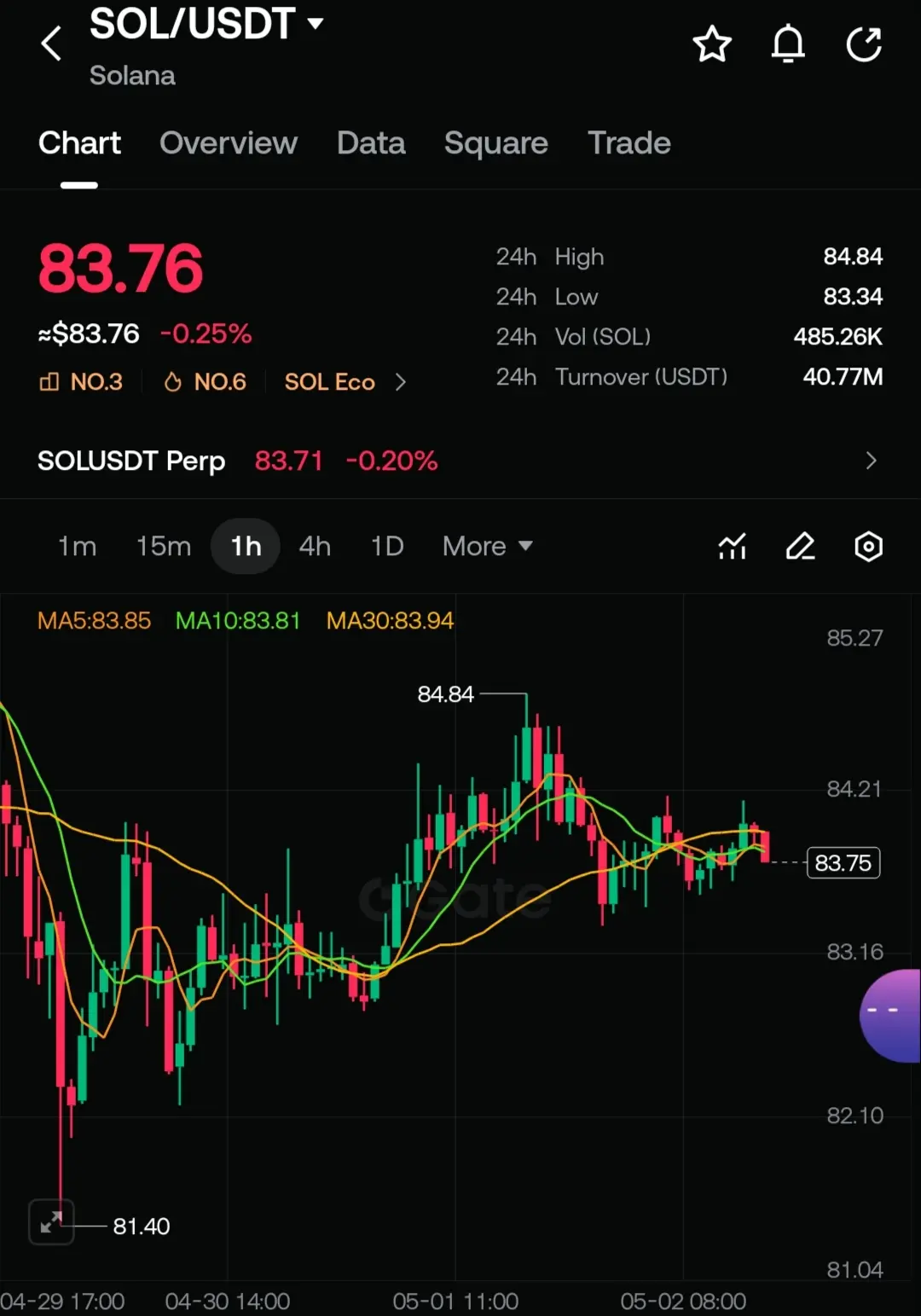Select the 1m timeframe
The image size is (921, 1316).
77,546
